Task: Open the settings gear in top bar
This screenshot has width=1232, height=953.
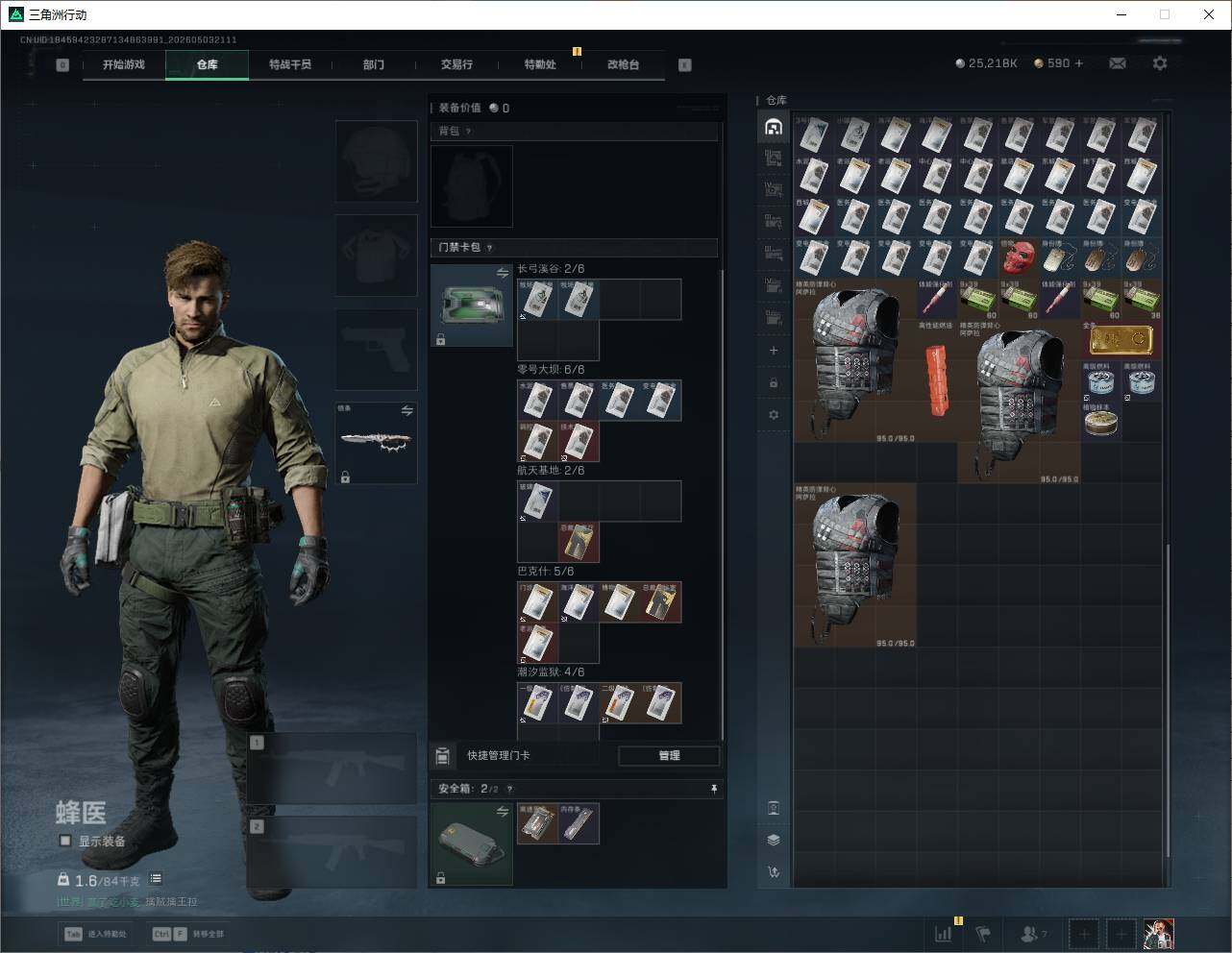Action: [x=1160, y=63]
